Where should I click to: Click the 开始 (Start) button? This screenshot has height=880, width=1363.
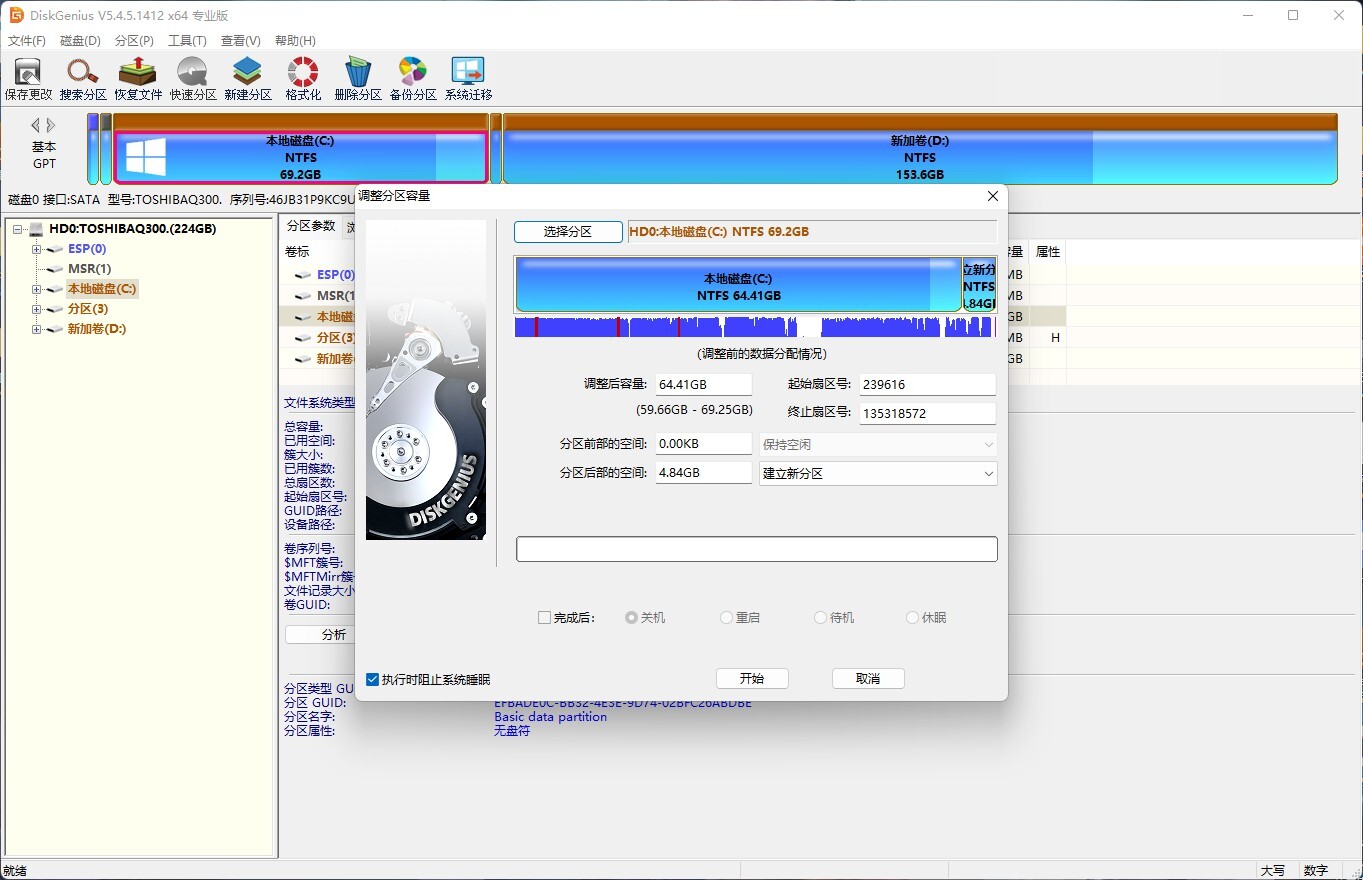[752, 679]
